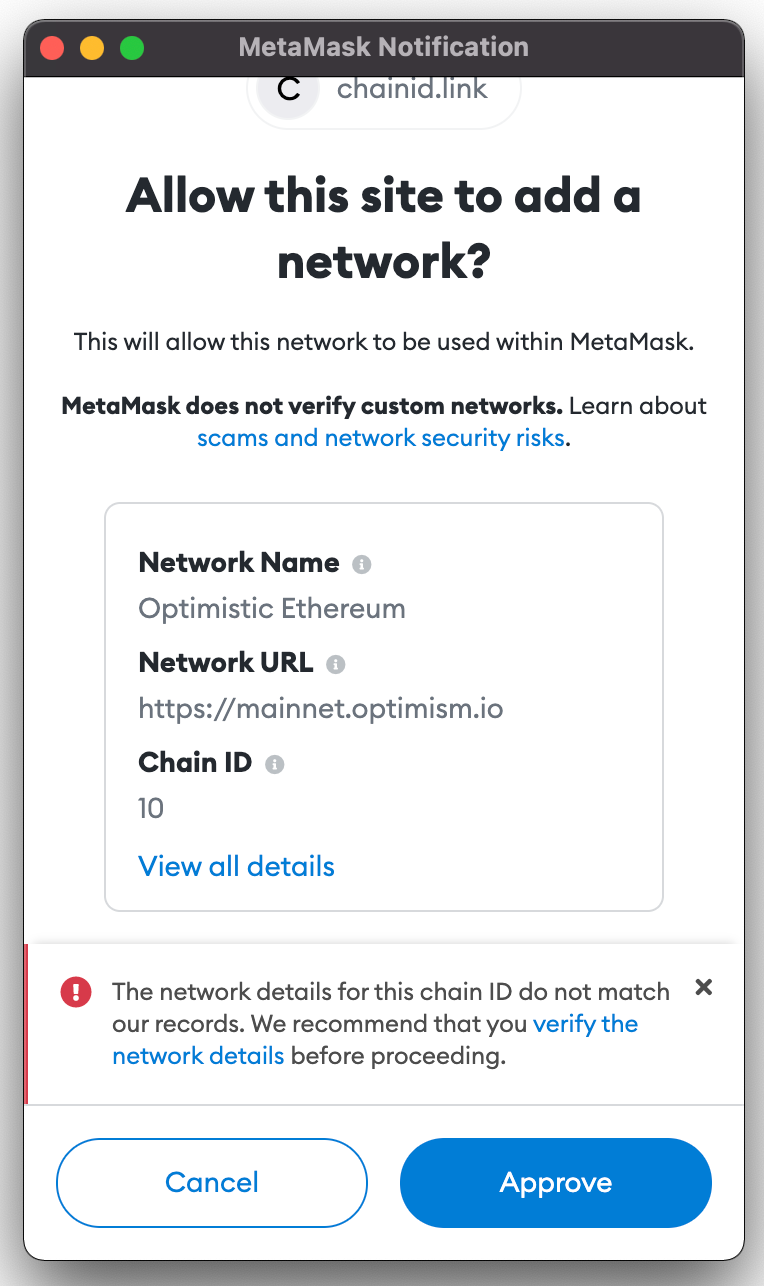764x1286 pixels.
Task: Click the chainid.link site logo icon
Action: click(x=288, y=89)
